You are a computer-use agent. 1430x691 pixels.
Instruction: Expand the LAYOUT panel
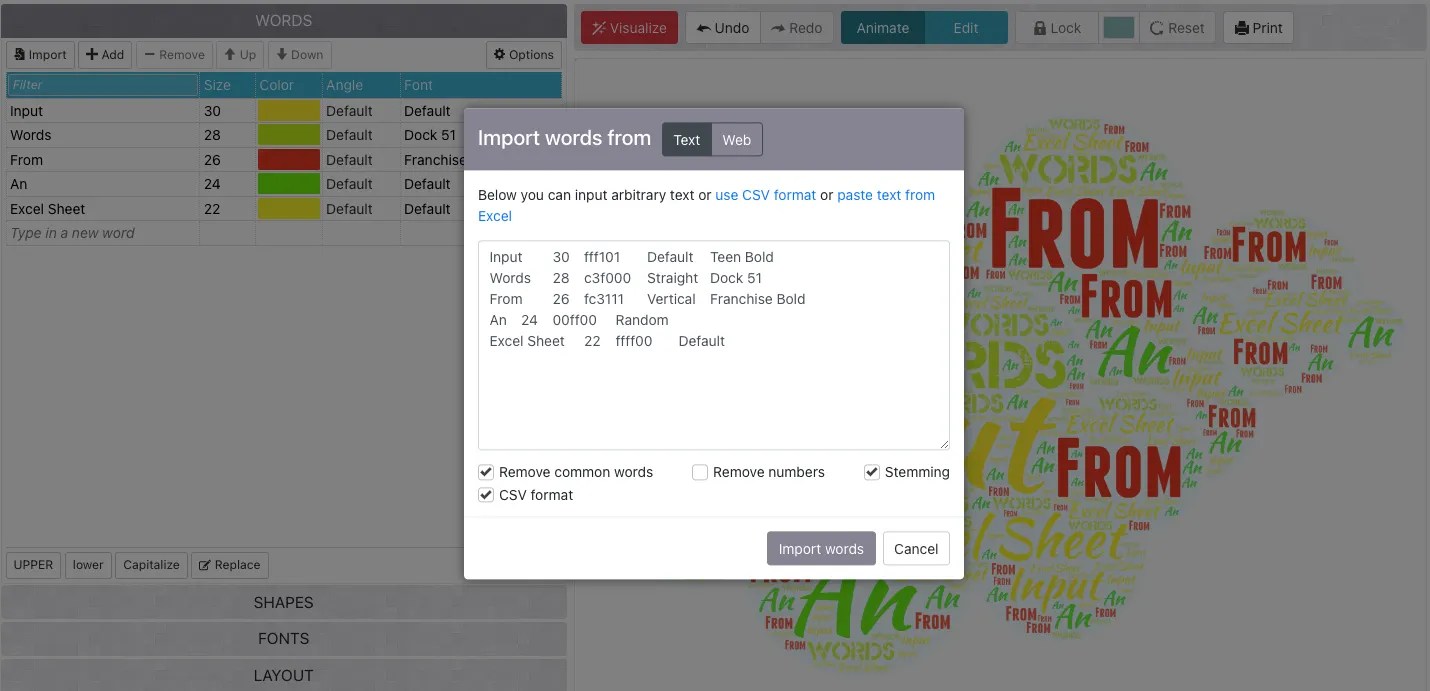tap(284, 675)
